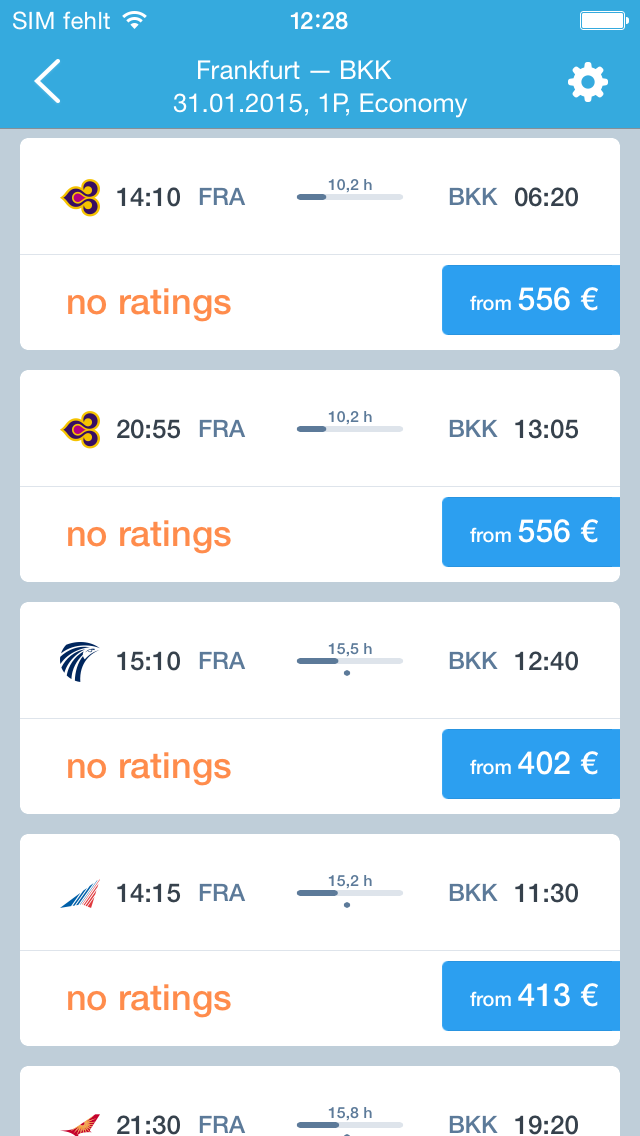Open no ratings on the first flight
Image resolution: width=640 pixels, height=1136 pixels.
(148, 302)
